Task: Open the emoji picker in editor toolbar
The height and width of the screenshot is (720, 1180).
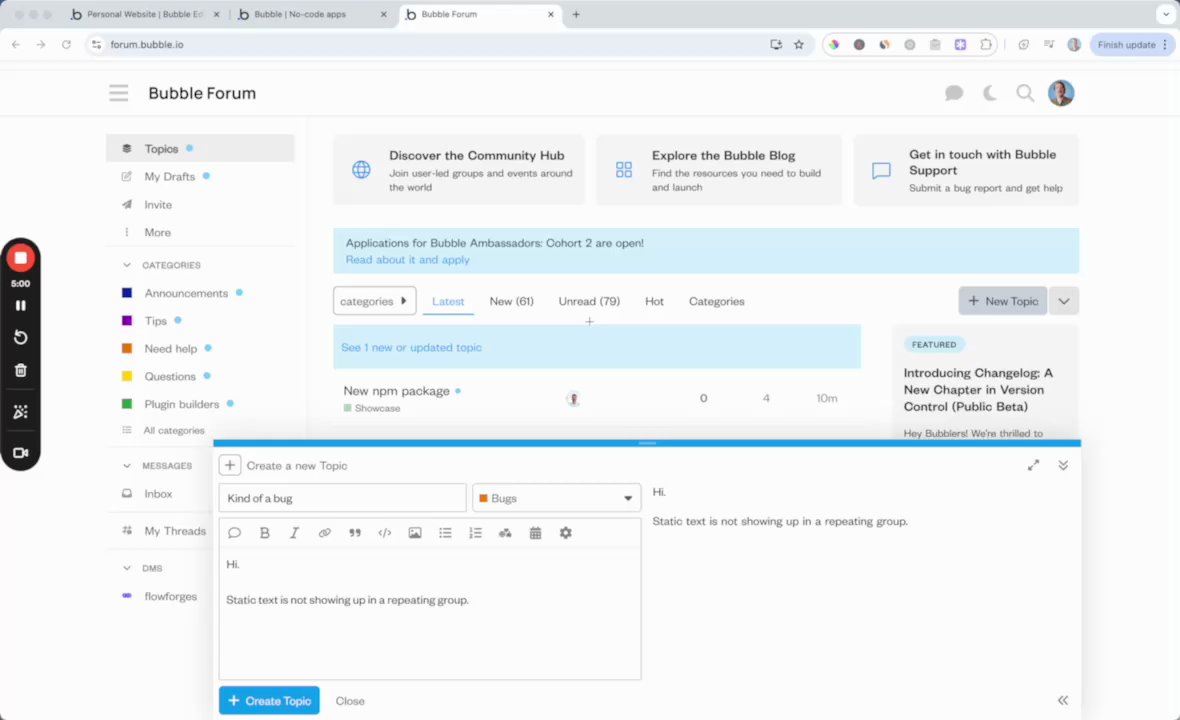Action: point(505,533)
